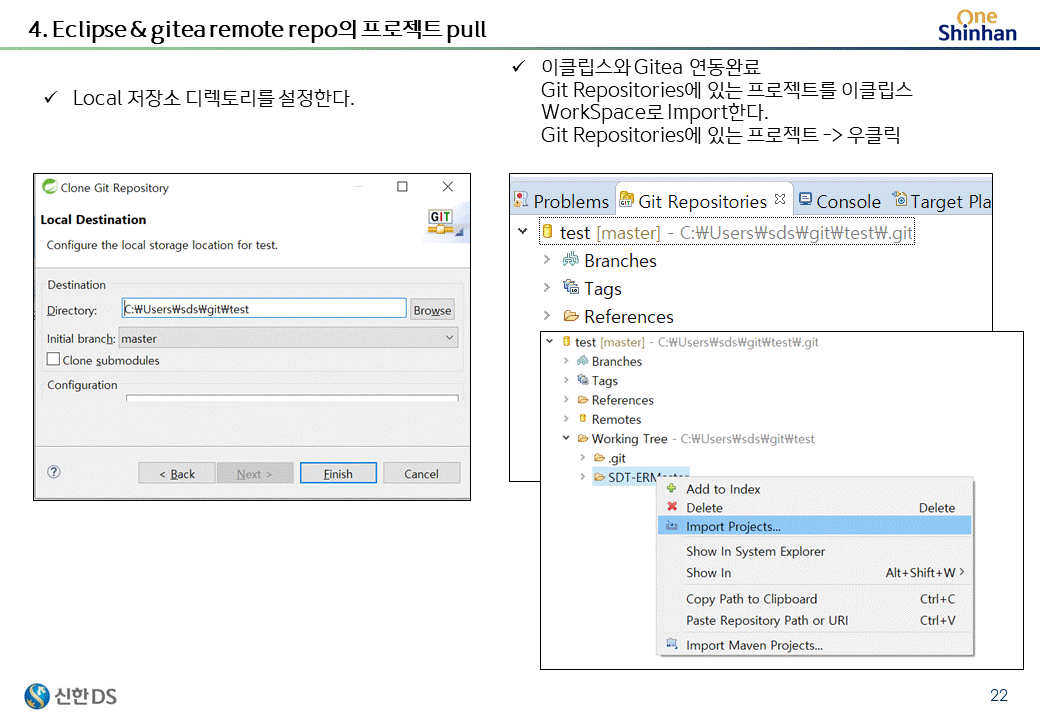1040x720 pixels.
Task: Click the disabled Next > button
Action: [x=255, y=473]
